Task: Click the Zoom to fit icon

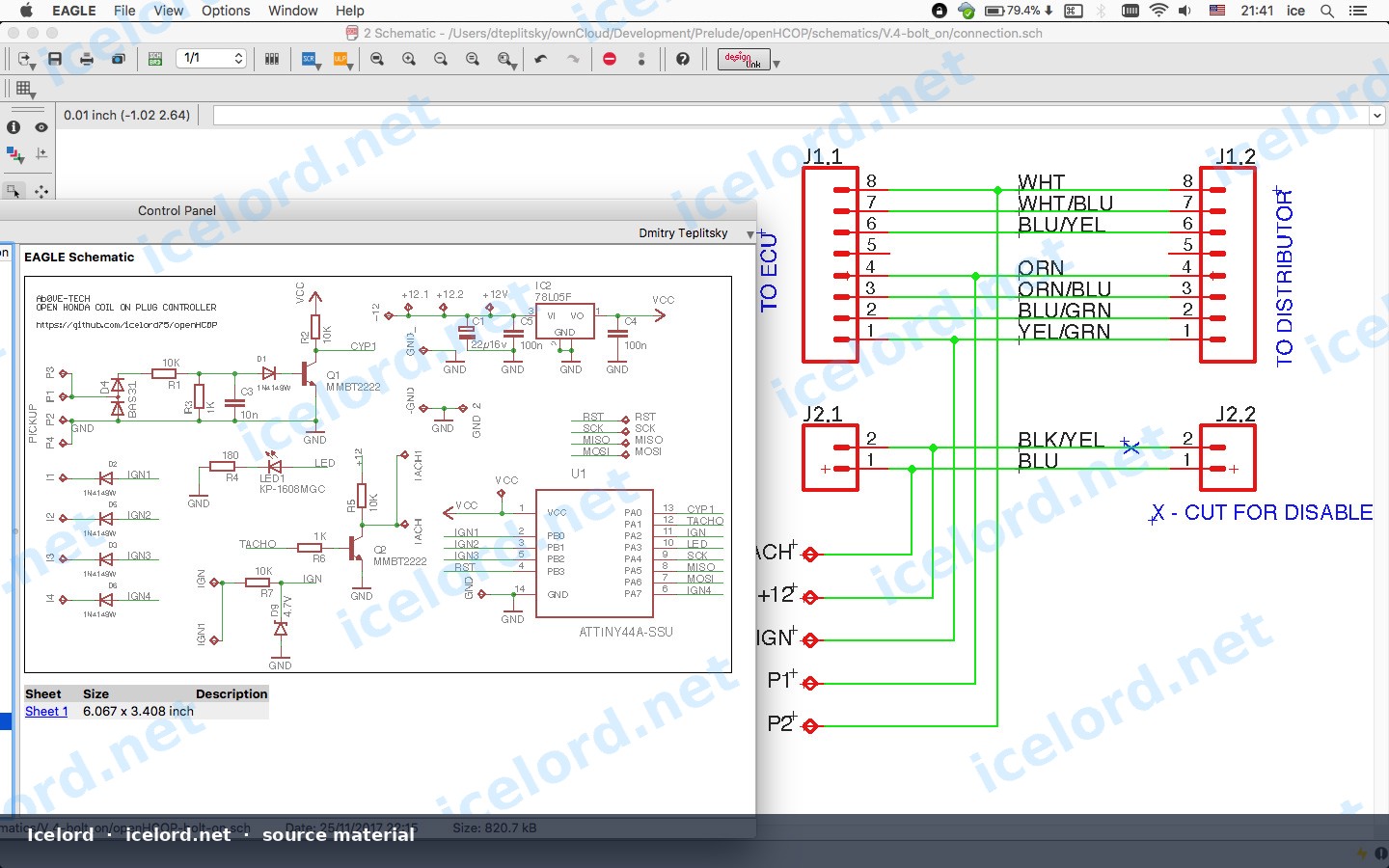Action: tap(377, 60)
